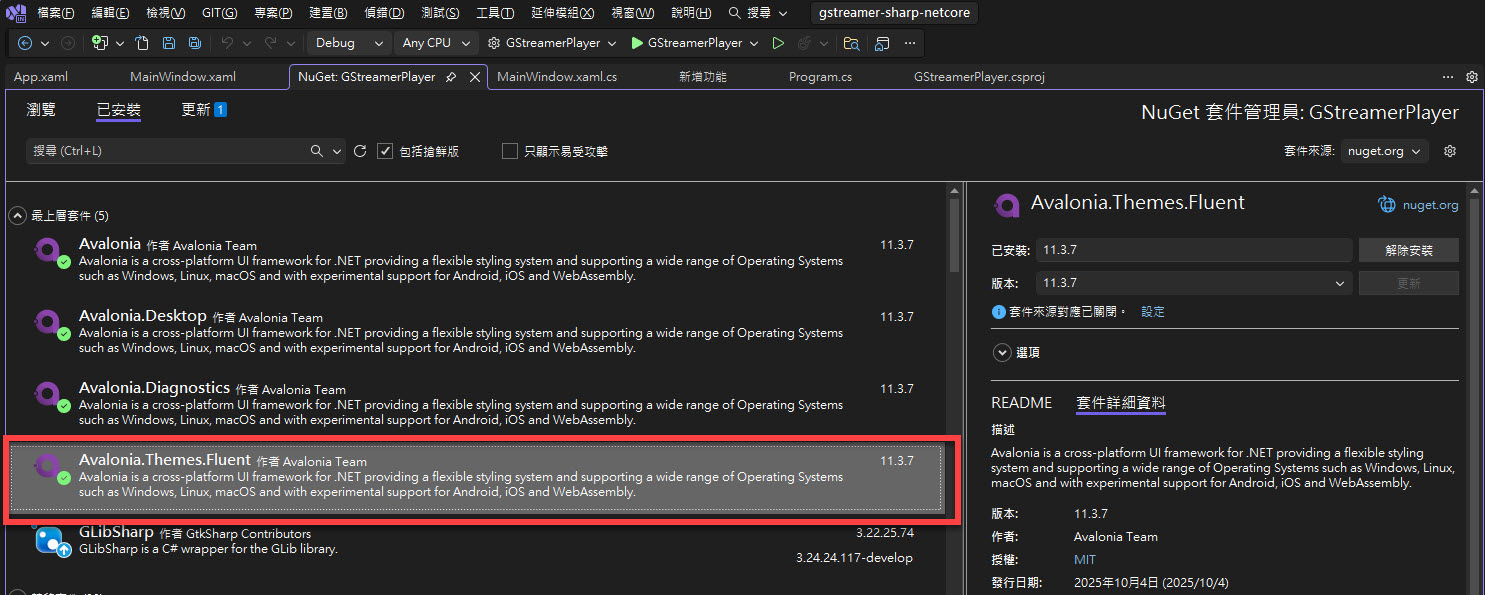
Task: Enable the 只顯示易受攻擊 checkbox
Action: (510, 151)
